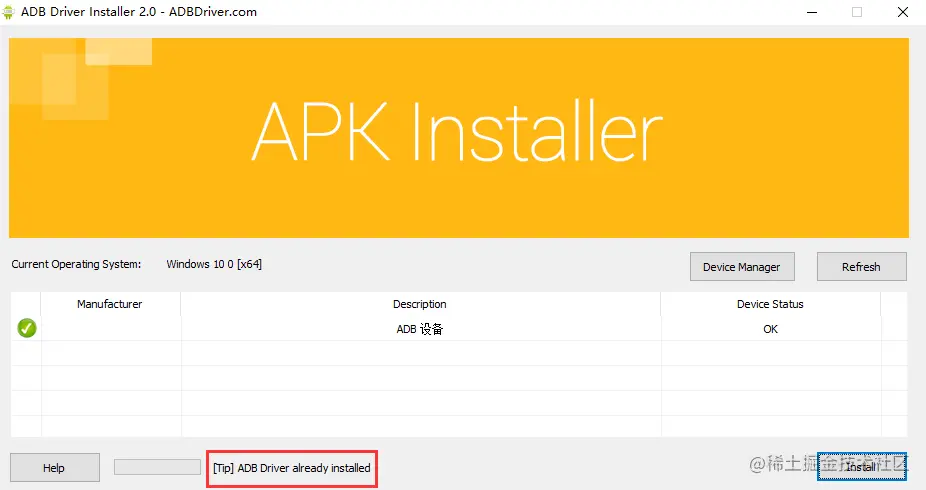
Task: Refresh the device list
Action: coord(861,267)
